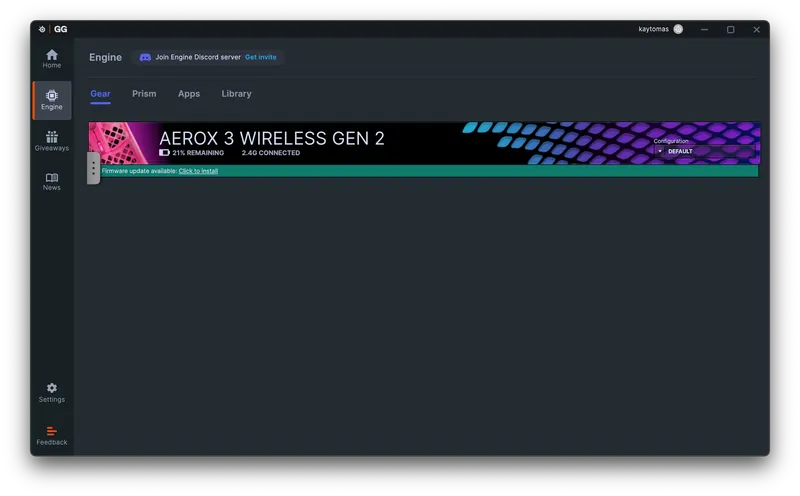Open the three-dot device drag handle
This screenshot has height=496, width=800.
(x=93, y=168)
